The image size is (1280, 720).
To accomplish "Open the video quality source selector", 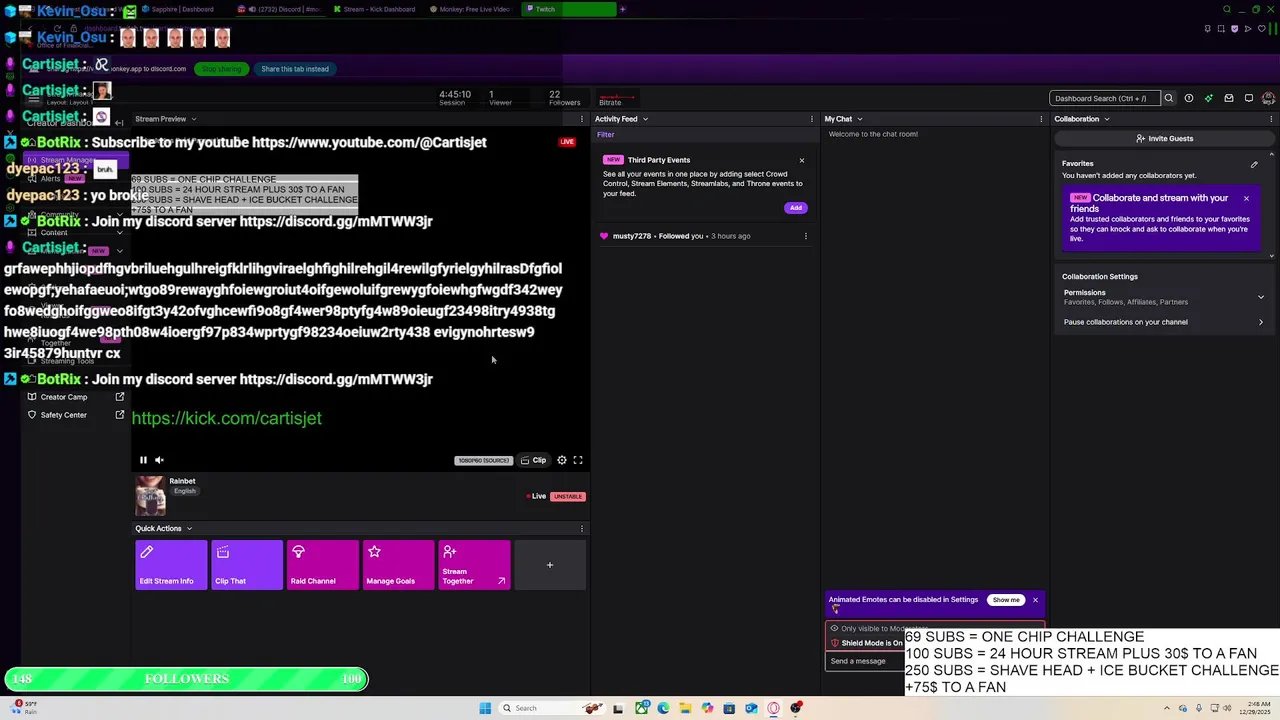I will click(x=483, y=460).
